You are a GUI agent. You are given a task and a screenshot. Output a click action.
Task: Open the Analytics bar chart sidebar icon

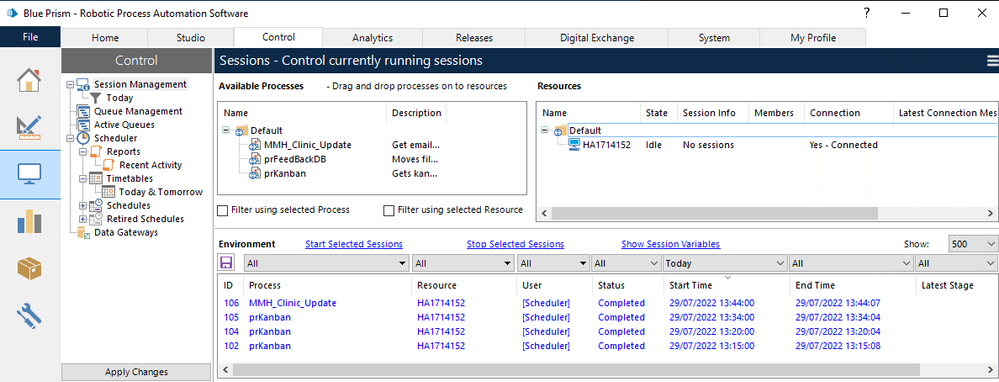[x=29, y=221]
